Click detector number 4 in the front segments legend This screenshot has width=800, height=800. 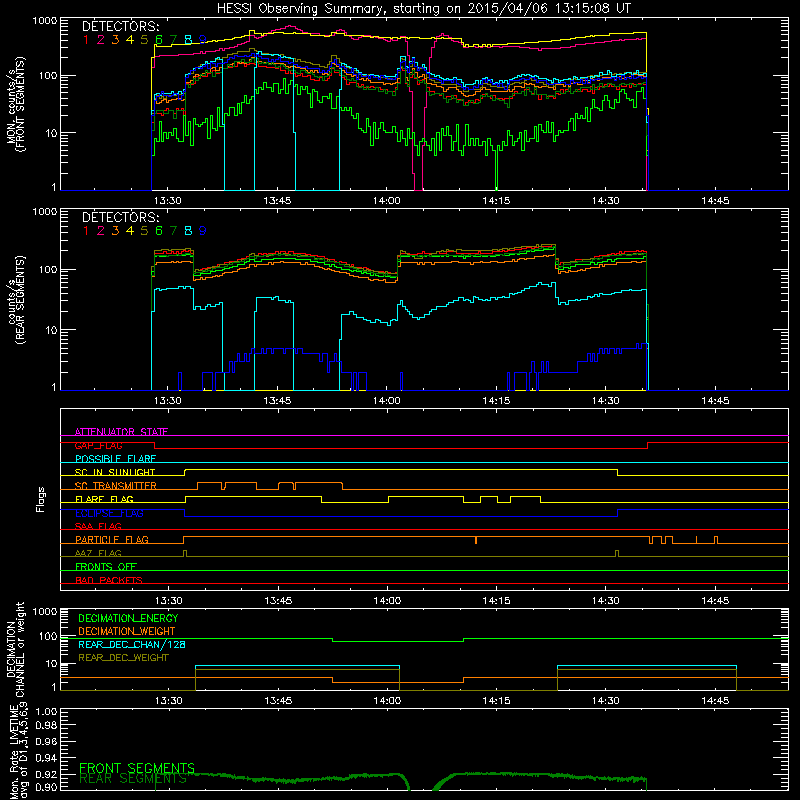click(x=130, y=40)
